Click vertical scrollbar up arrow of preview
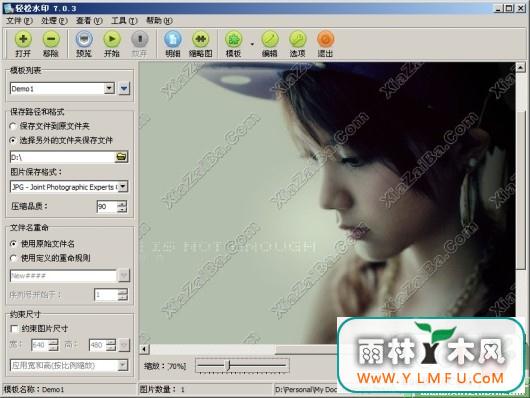Screen dimensions: 530x398 pyautogui.click(x=521, y=67)
